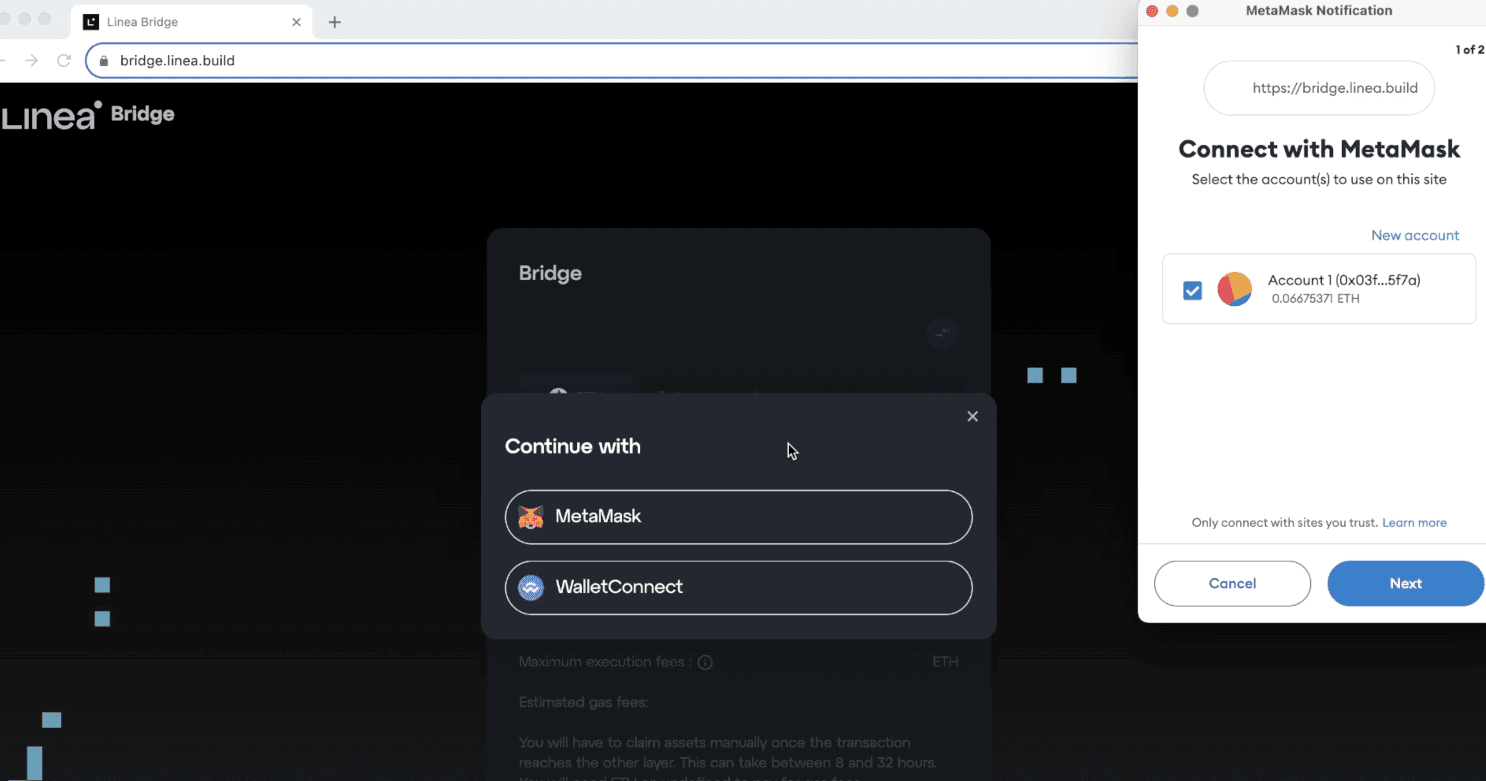Click the WalletConnect logo icon

[x=531, y=587]
